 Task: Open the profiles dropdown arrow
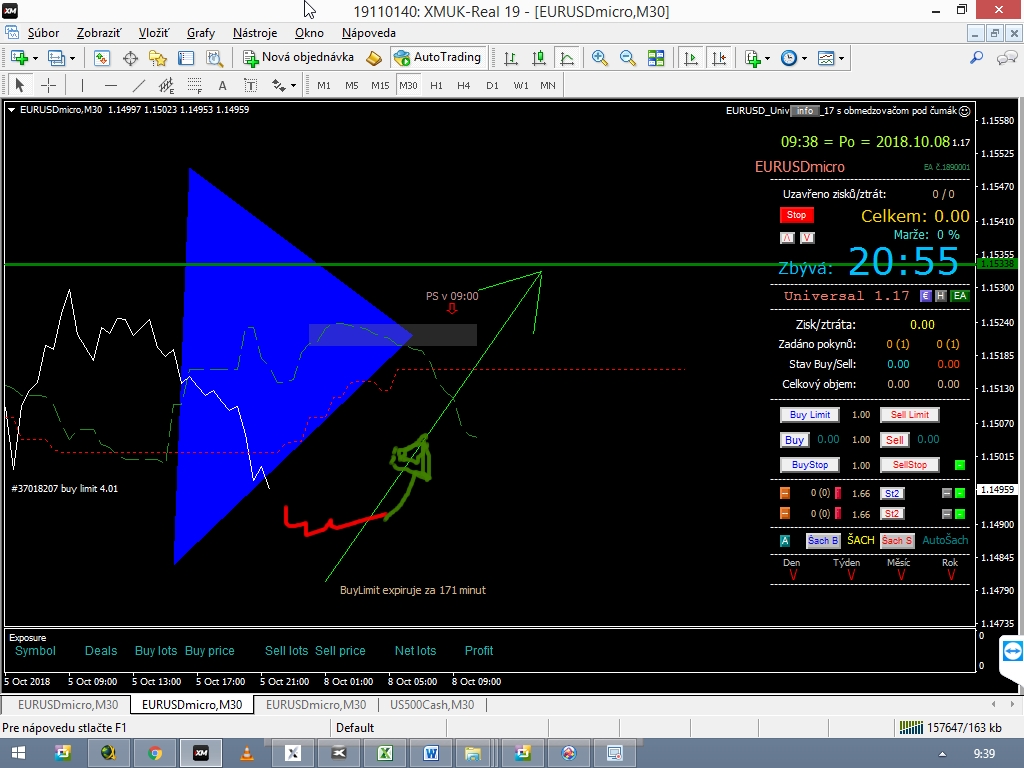coord(72,59)
